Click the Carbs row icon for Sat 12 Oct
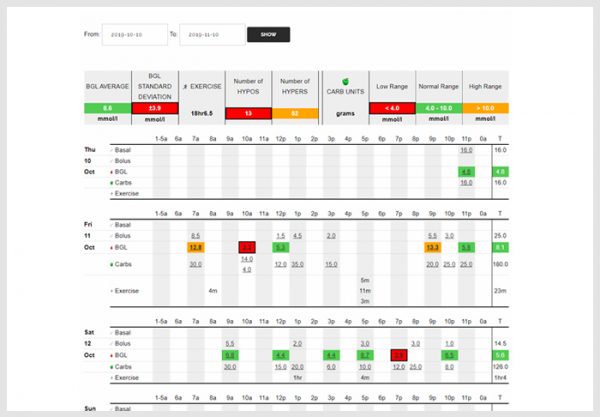The width and height of the screenshot is (600, 417). (x=112, y=367)
